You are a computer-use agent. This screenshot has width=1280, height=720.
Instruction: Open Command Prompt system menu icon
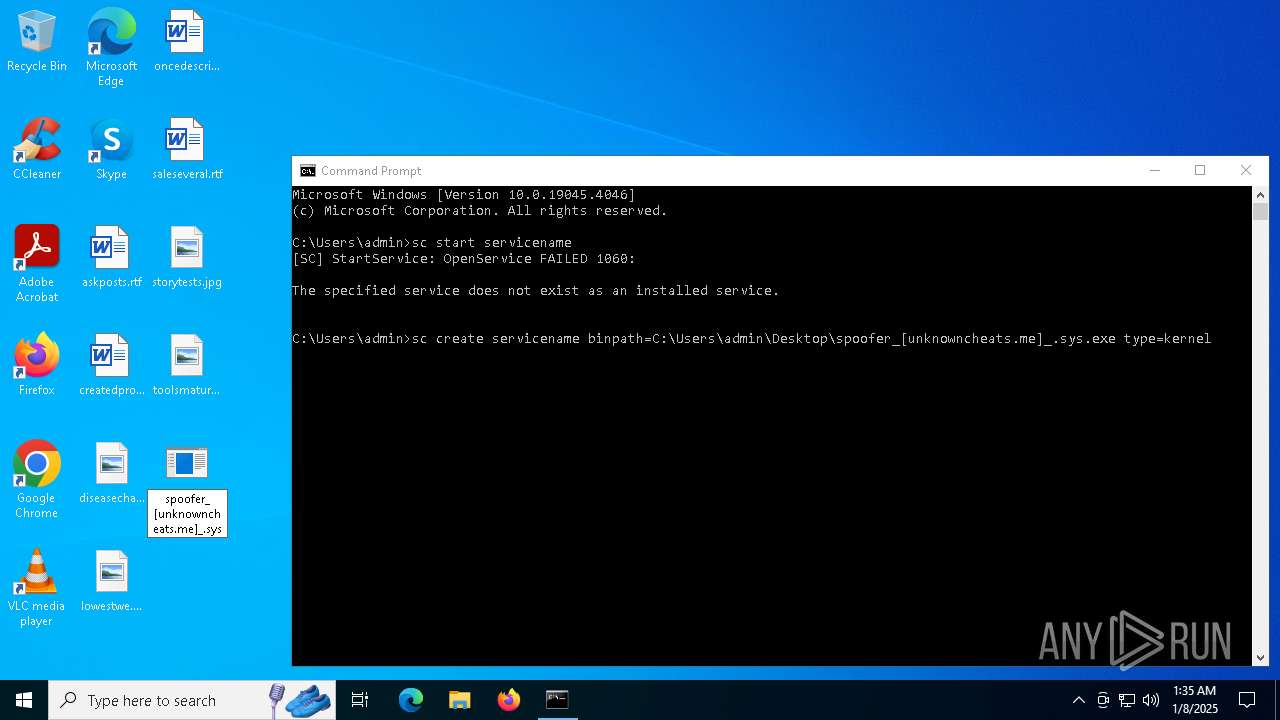point(308,171)
